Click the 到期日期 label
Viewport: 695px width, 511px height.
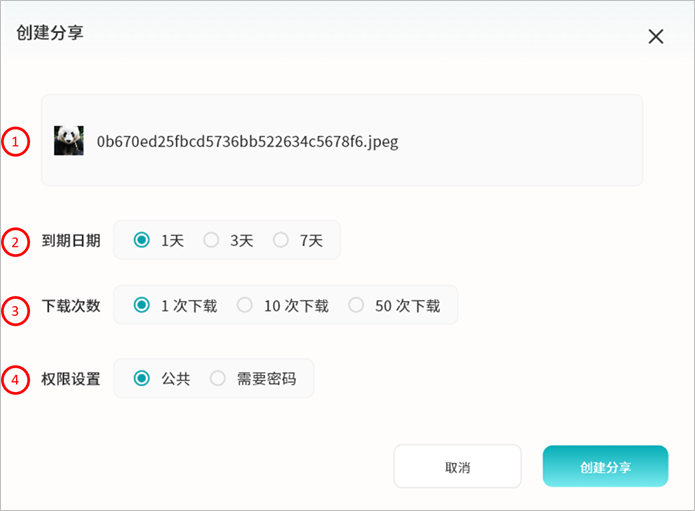tap(71, 241)
